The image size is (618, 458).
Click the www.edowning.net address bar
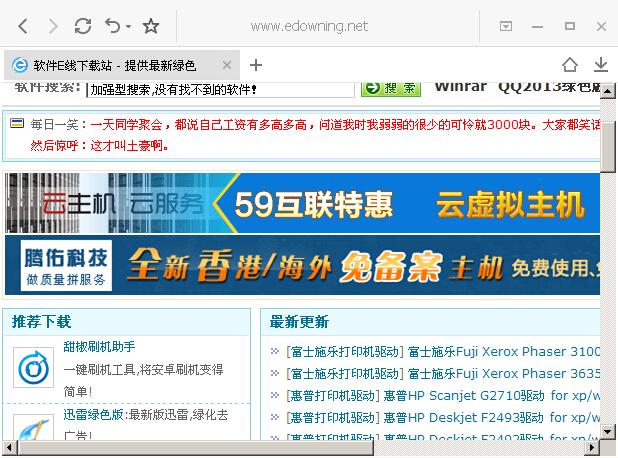coord(308,25)
